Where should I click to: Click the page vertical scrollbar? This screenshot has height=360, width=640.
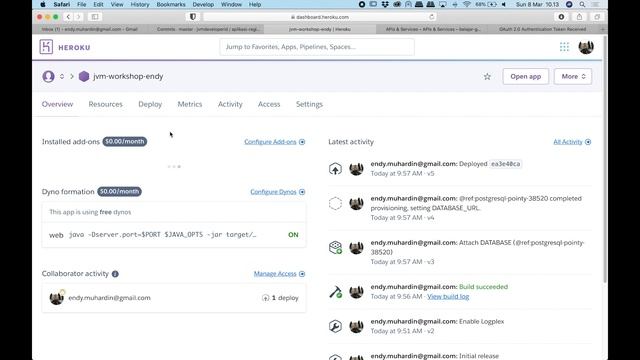604,159
